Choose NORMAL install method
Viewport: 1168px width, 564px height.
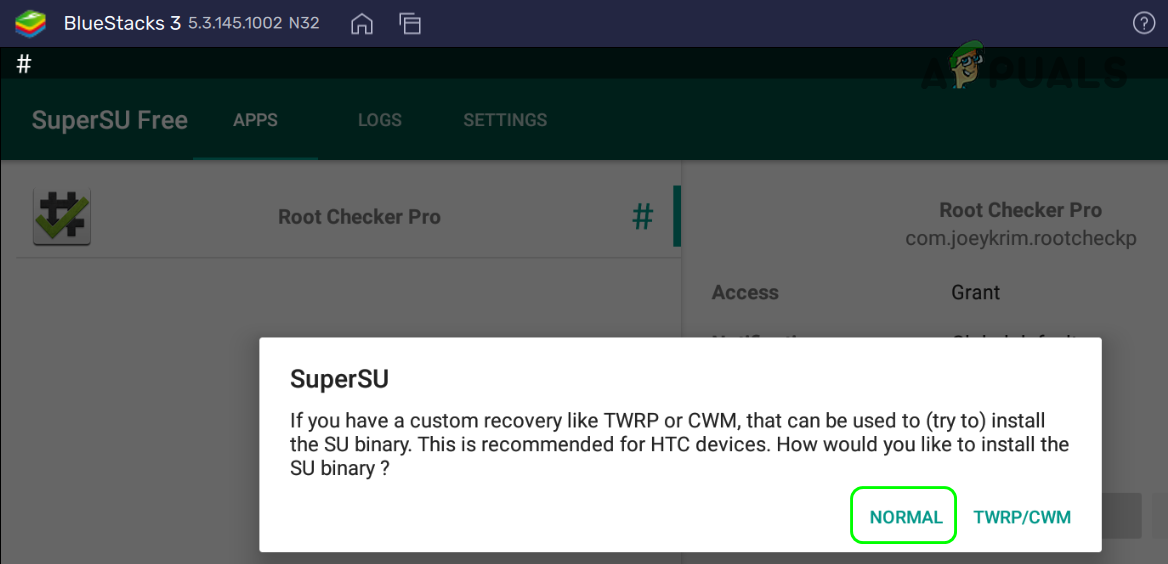point(906,517)
